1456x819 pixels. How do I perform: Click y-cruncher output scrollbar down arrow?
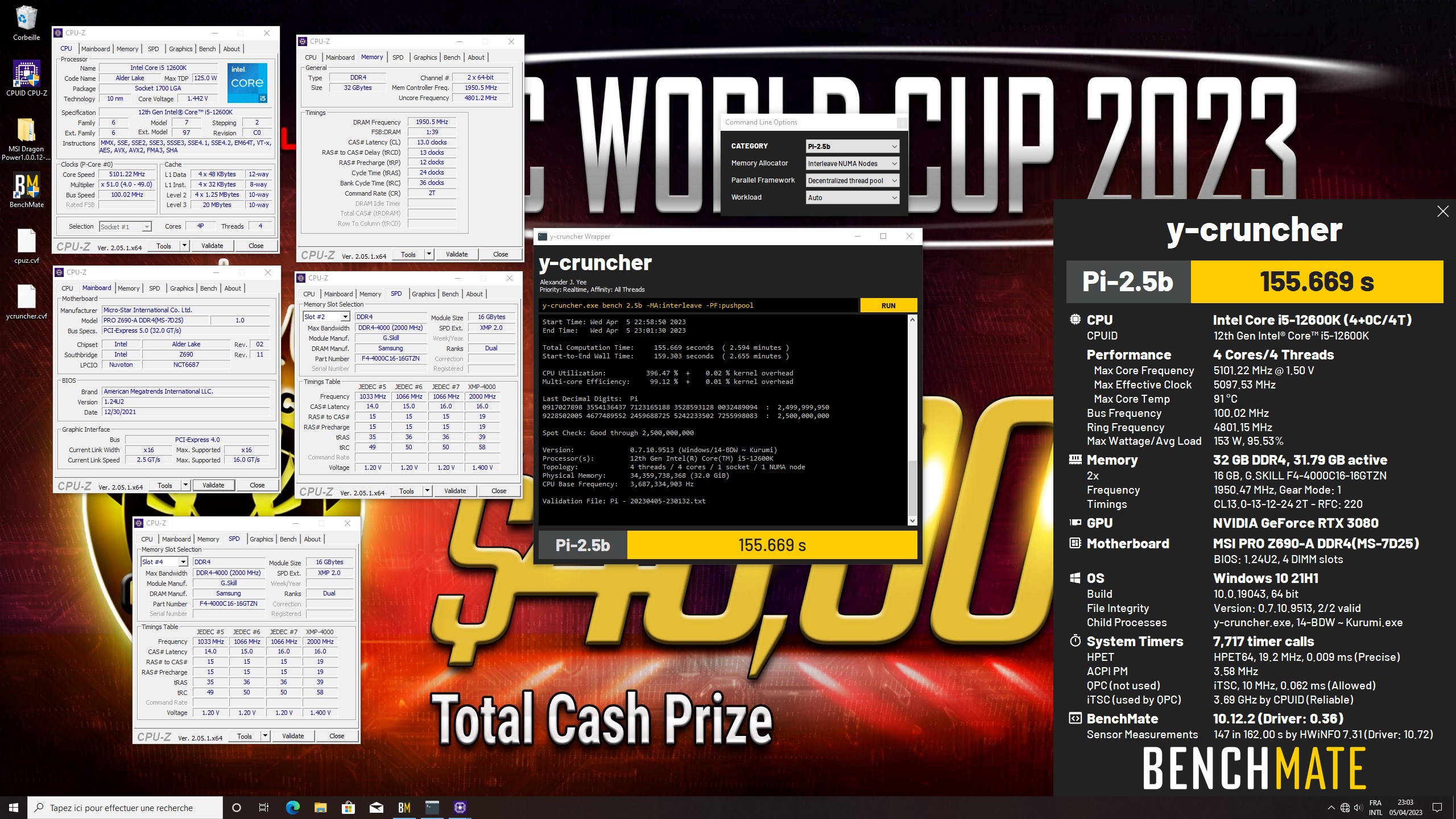click(x=912, y=521)
